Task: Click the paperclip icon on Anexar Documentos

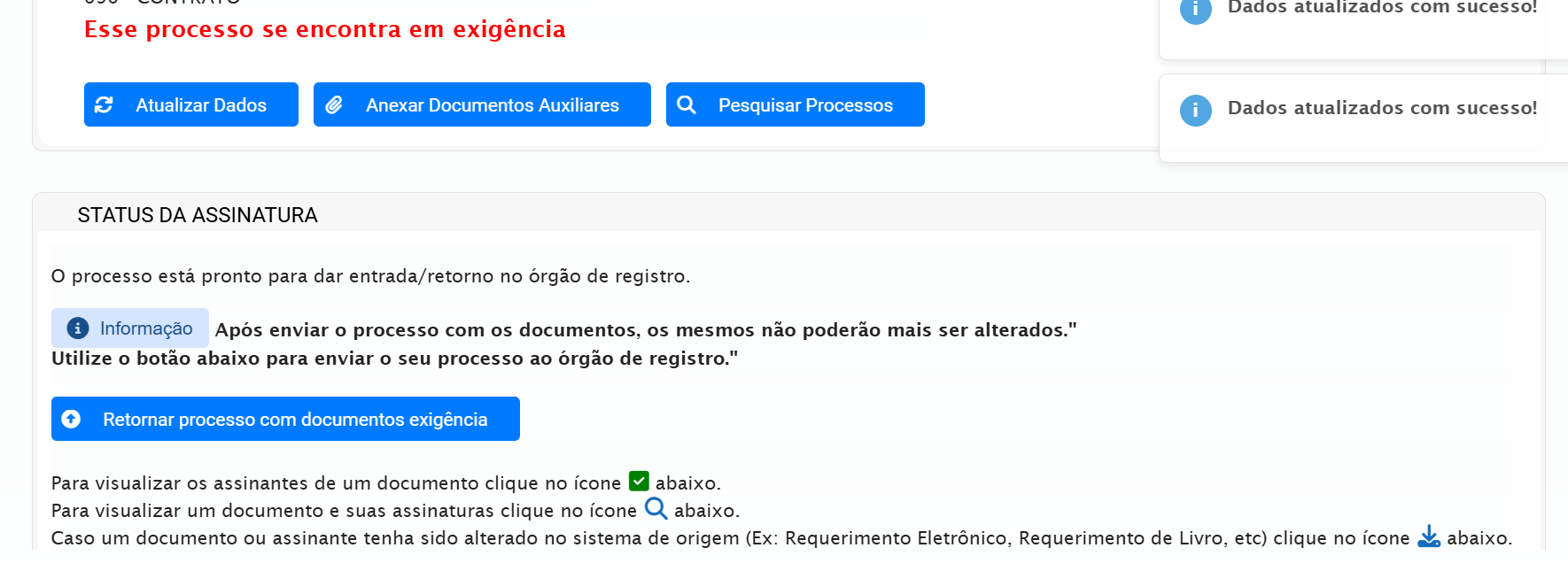Action: pos(334,105)
